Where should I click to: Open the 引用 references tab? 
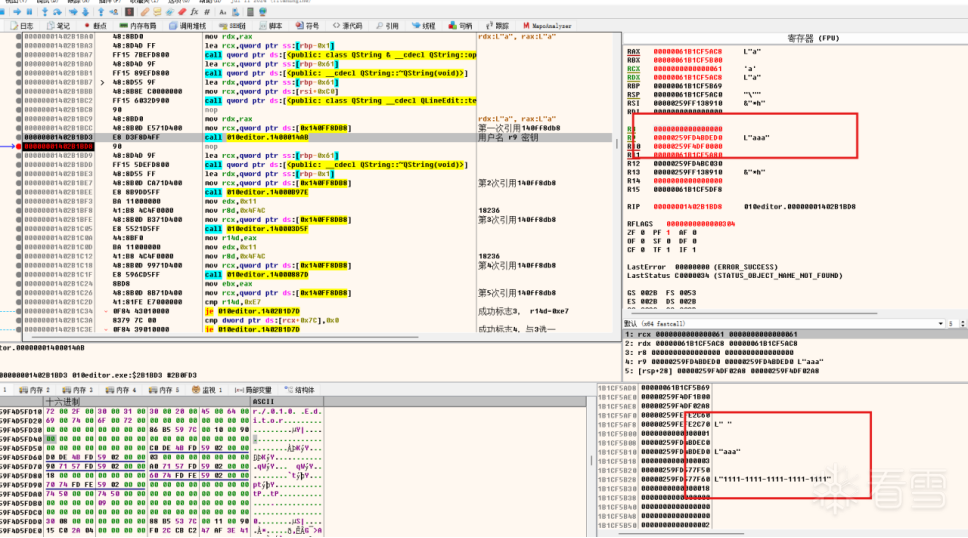tap(387, 26)
